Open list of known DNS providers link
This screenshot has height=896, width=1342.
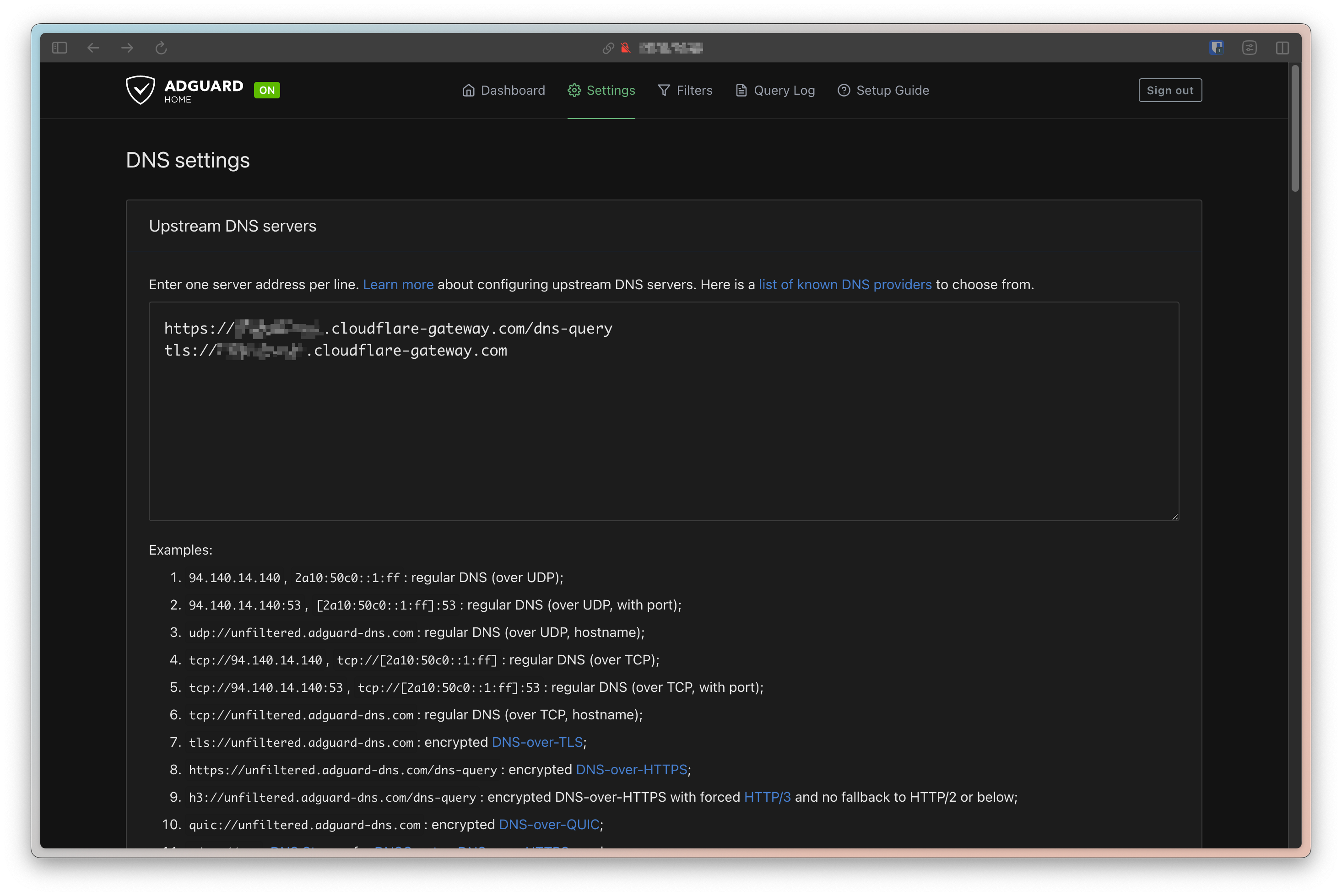click(845, 285)
